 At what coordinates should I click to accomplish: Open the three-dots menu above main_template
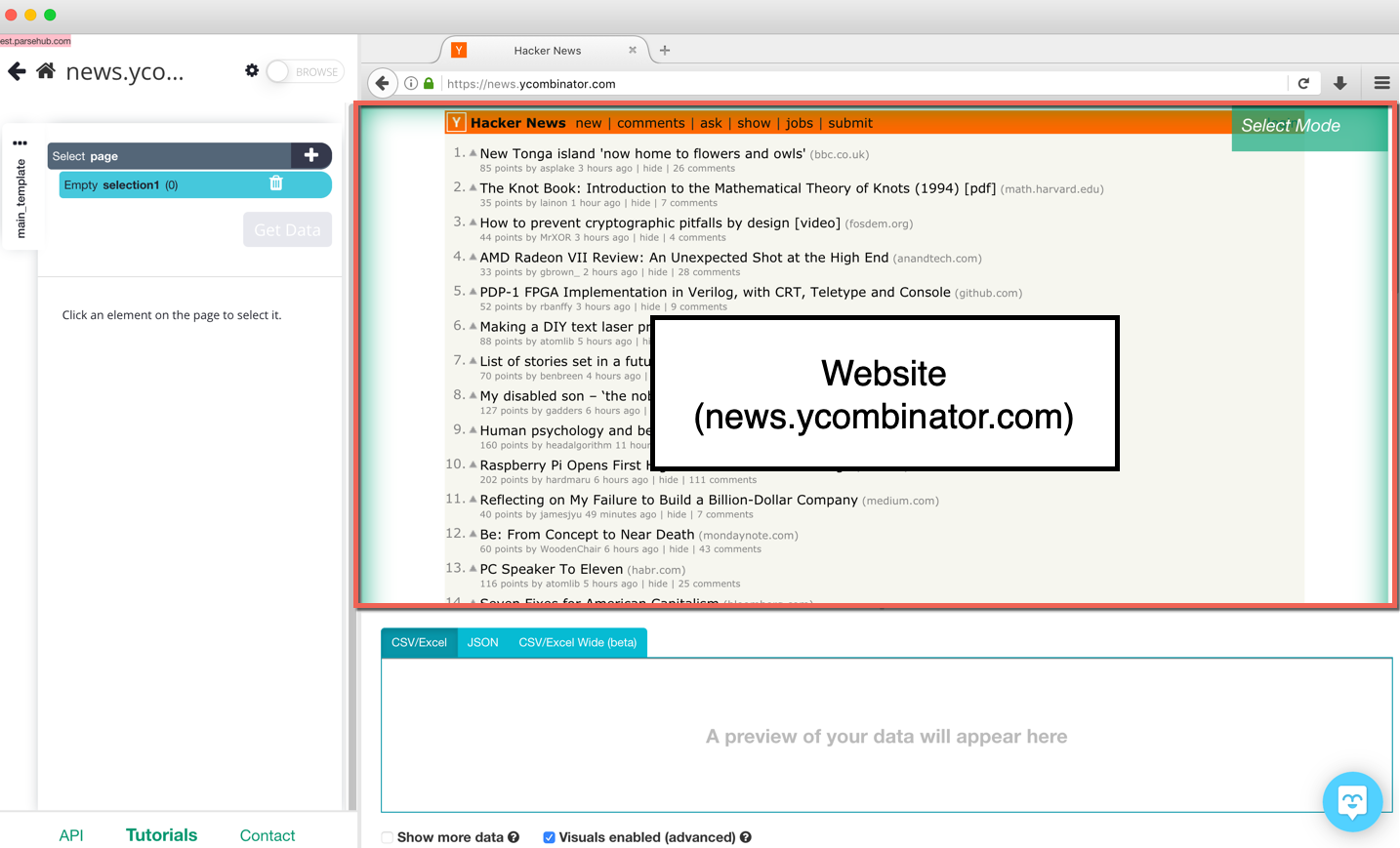click(x=20, y=142)
